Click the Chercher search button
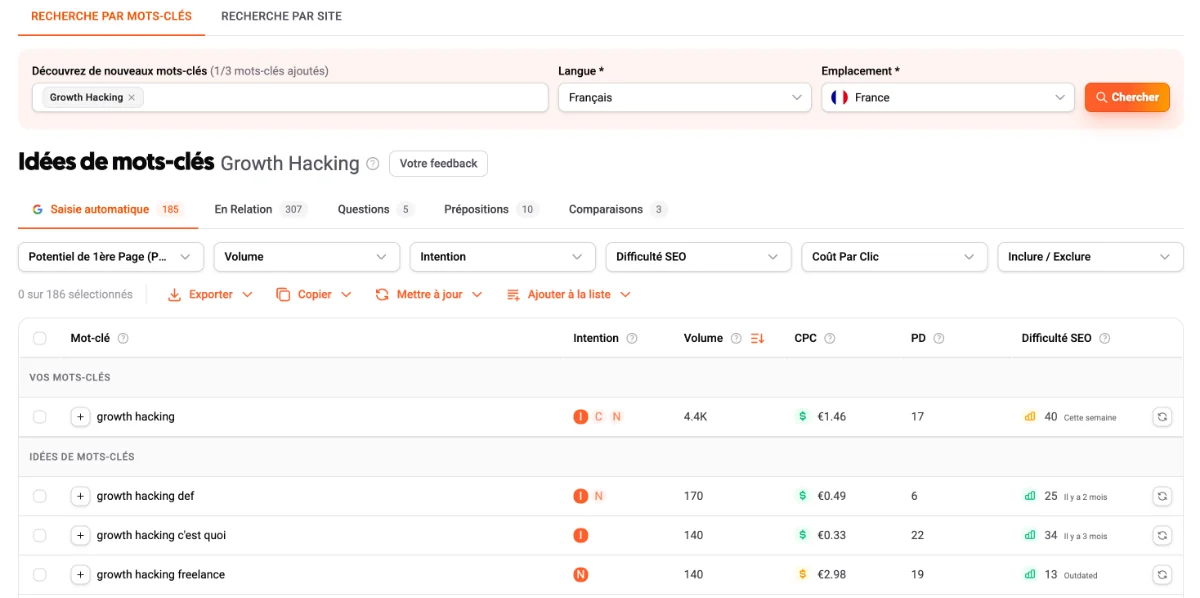 point(1127,98)
